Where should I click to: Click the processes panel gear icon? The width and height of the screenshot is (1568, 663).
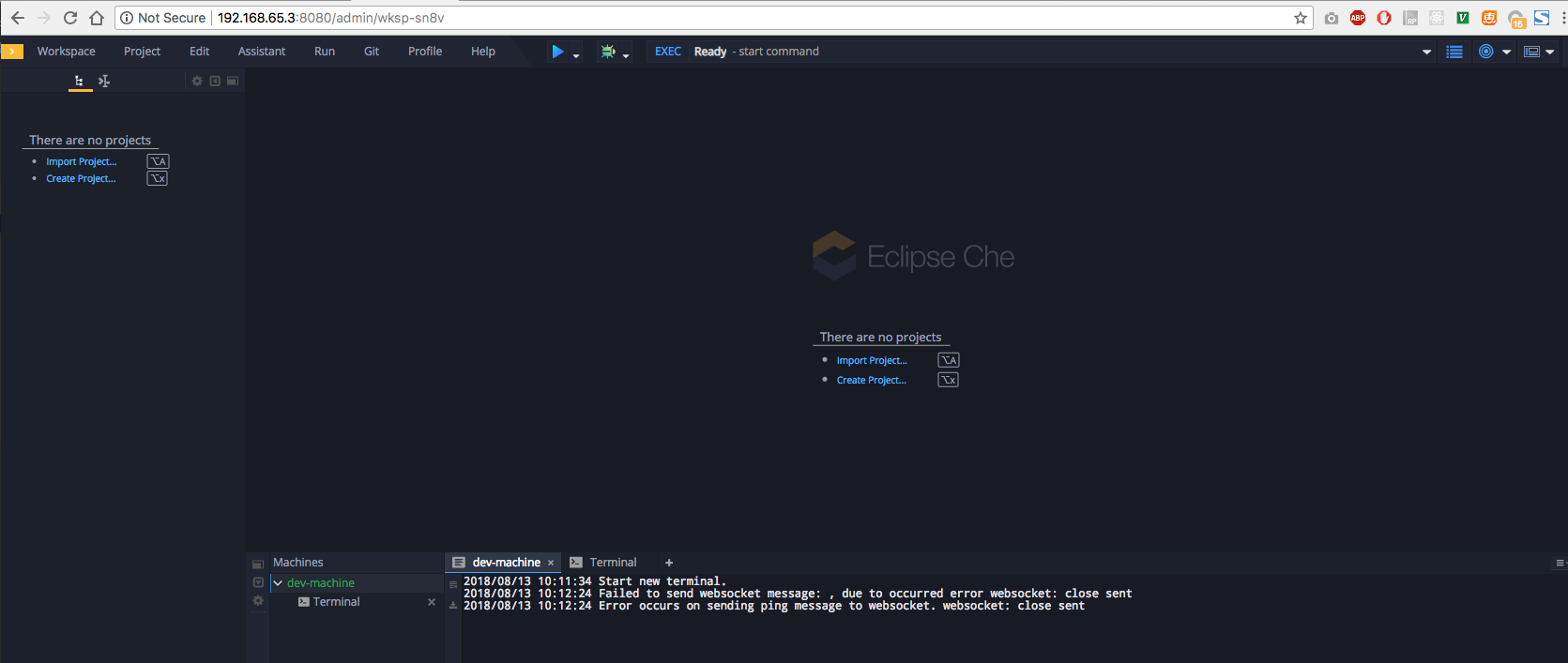point(258,600)
